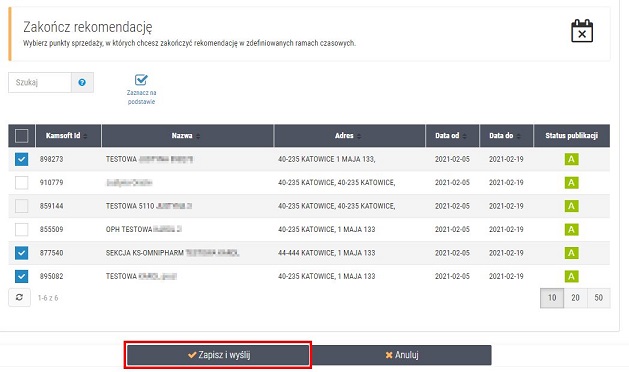Image resolution: width=629 pixels, height=372 pixels.
Task: Set page size to 20 rows
Action: (575, 298)
